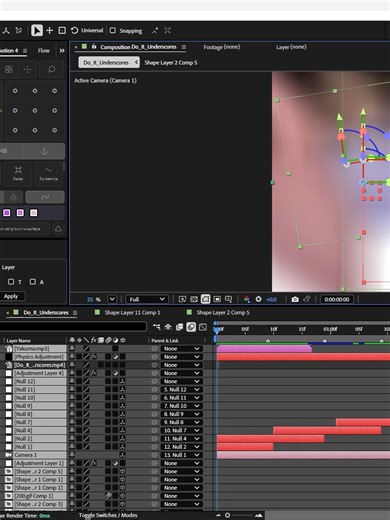390x520 pixels.
Task: Click the Do_It_Underscores breadcrumb button
Action: 109,62
